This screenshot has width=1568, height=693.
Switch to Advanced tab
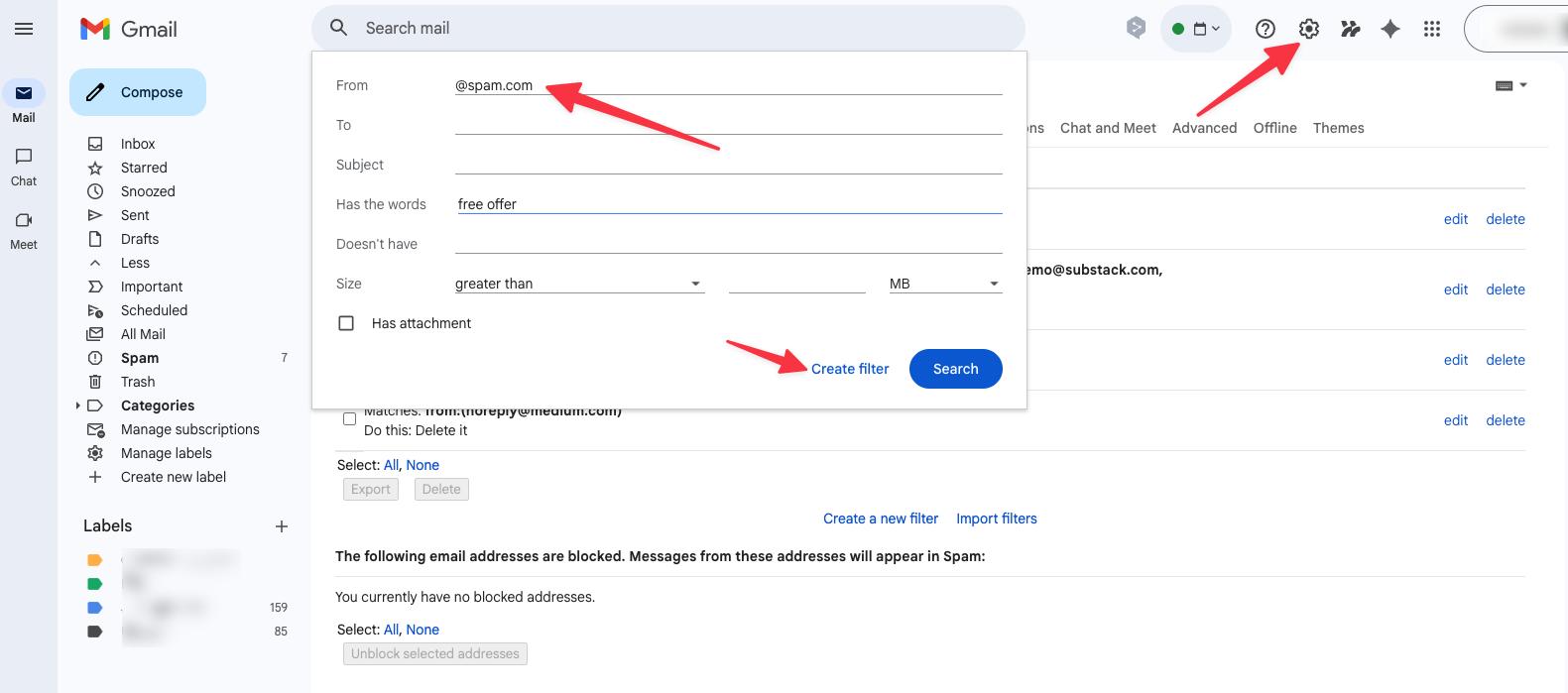1204,128
